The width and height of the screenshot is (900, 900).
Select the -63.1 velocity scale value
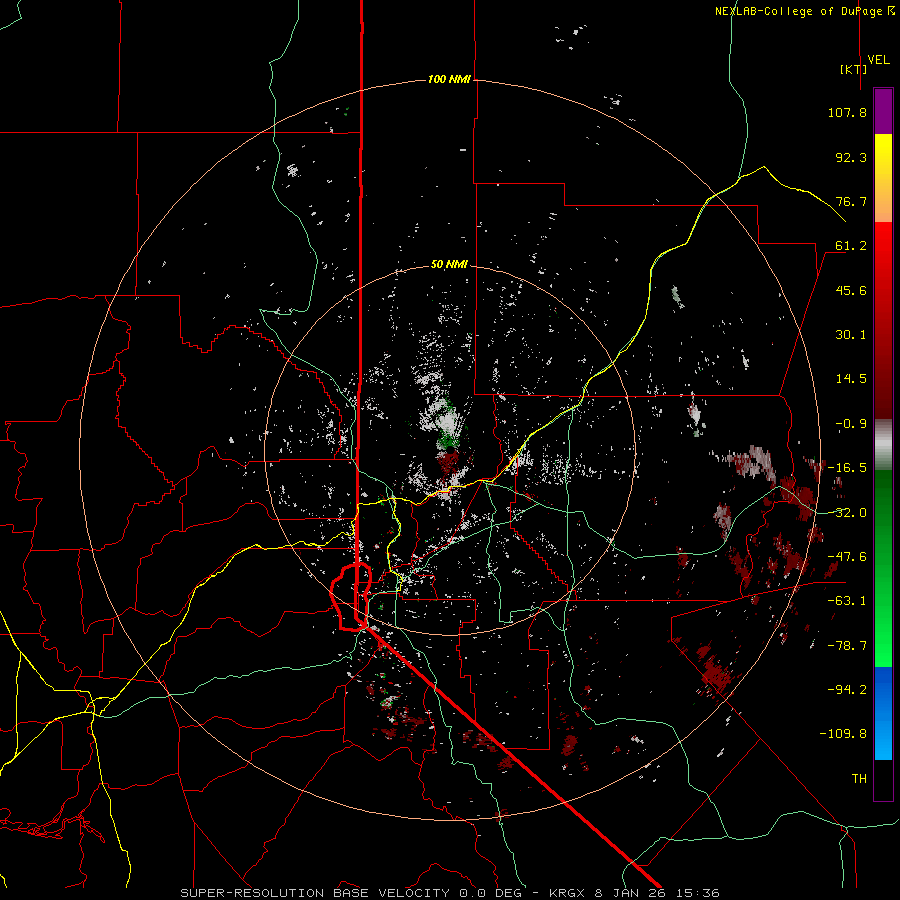coord(847,601)
